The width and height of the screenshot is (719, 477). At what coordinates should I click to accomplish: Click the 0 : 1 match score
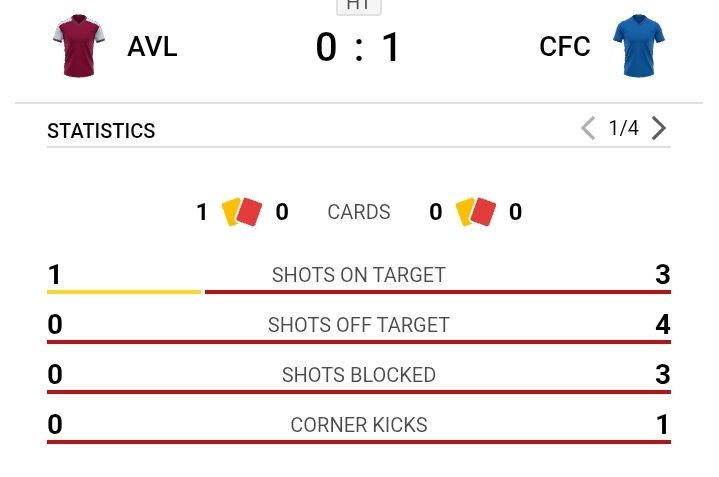(358, 48)
